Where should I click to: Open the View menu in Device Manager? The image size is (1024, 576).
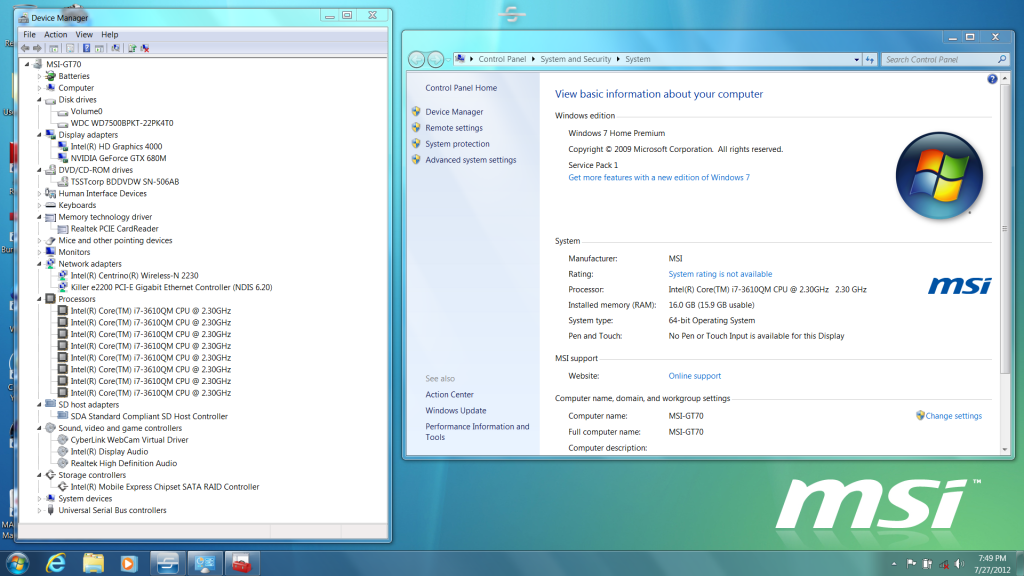(84, 35)
